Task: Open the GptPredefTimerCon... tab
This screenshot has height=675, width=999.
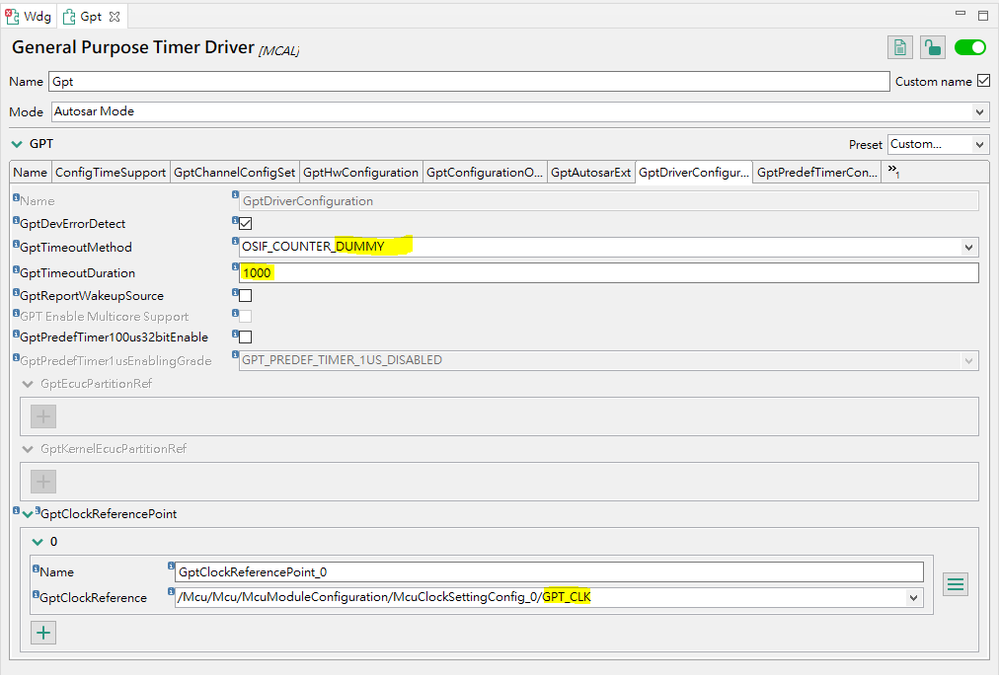Action: coord(817,173)
